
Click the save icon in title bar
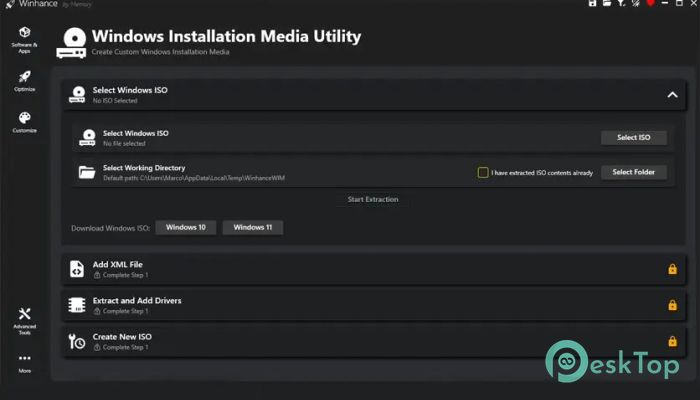point(592,3)
